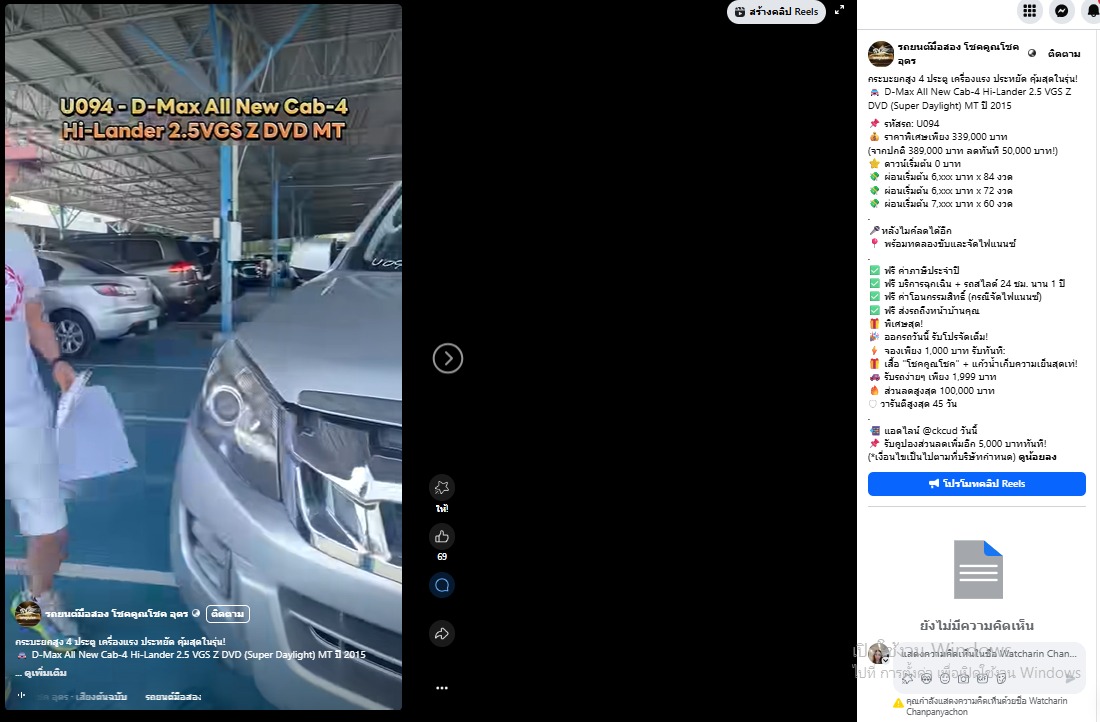The width and height of the screenshot is (1100, 722).
Task: Click the document icon in the no-comments placeholder
Action: click(978, 569)
